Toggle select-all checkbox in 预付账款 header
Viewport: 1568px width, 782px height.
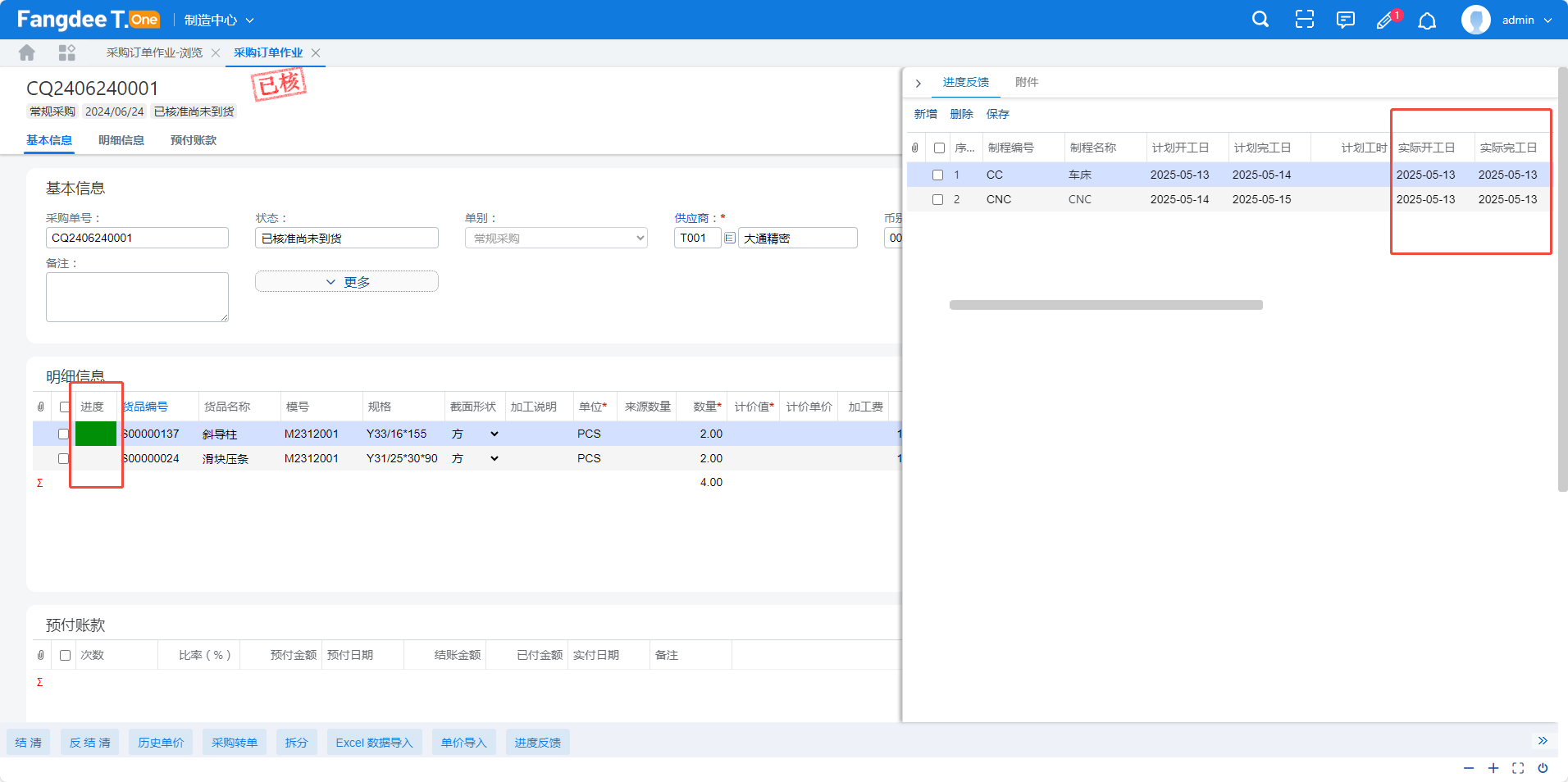66,655
